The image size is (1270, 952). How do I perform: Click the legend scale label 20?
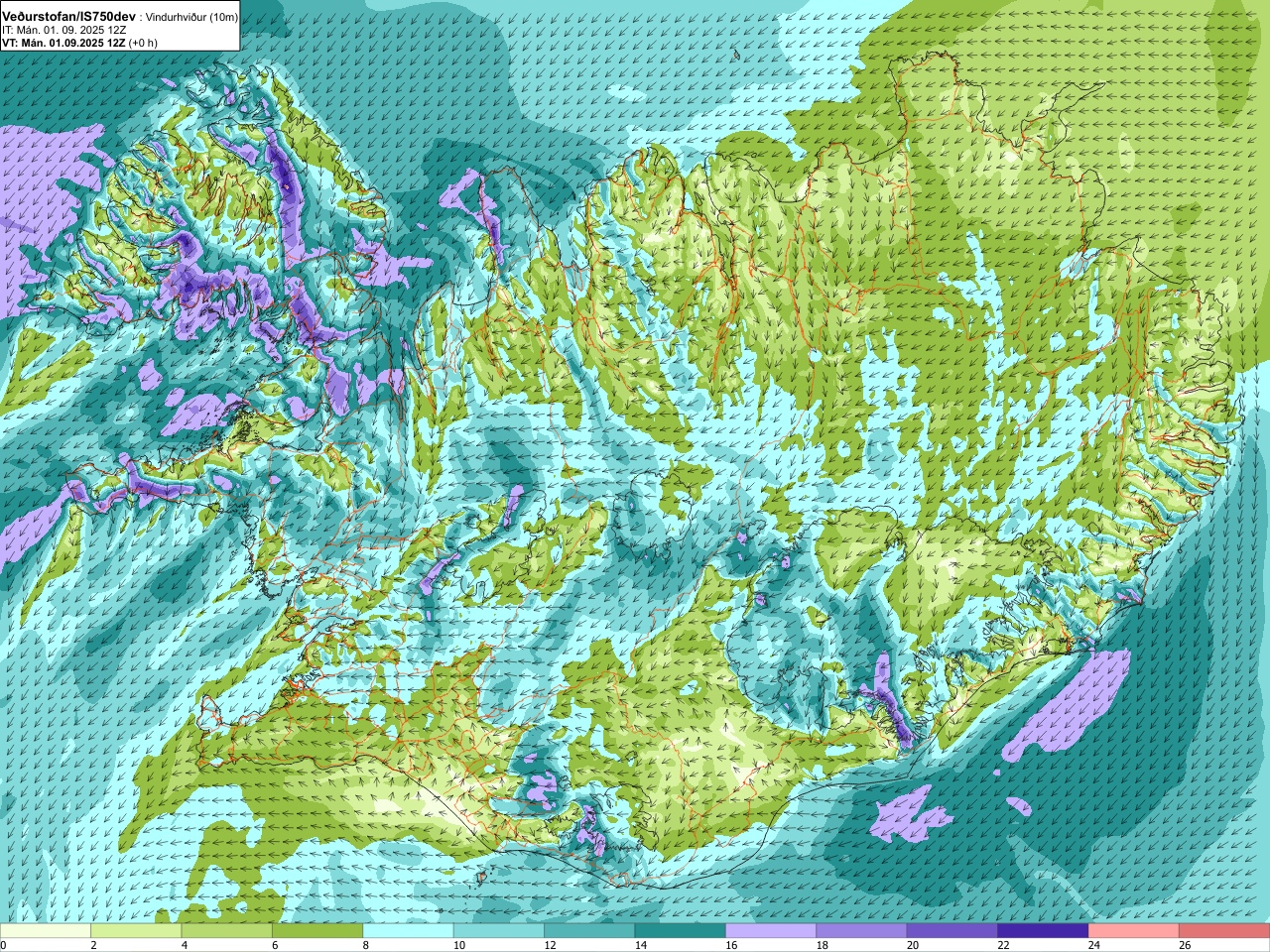coord(913,945)
